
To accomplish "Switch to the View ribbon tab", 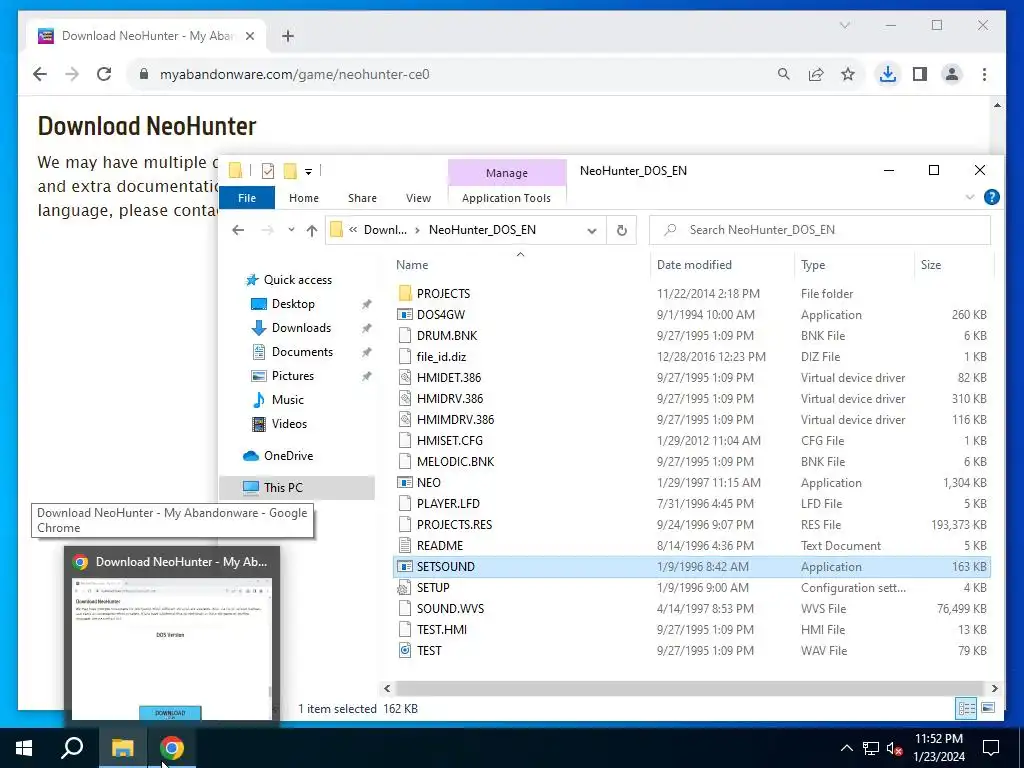I will [418, 198].
